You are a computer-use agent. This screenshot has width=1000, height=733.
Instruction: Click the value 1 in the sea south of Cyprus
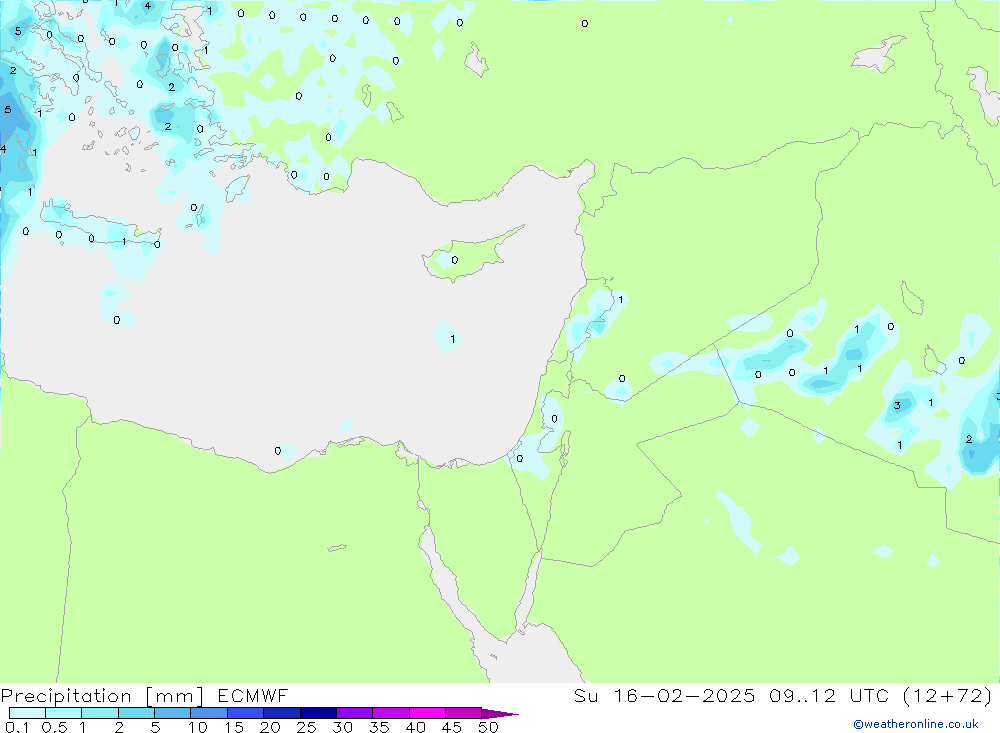(x=453, y=339)
